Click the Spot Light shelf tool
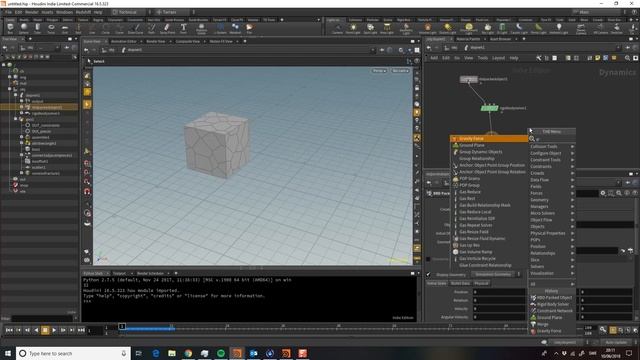This screenshot has width=640, height=360. (370, 28)
